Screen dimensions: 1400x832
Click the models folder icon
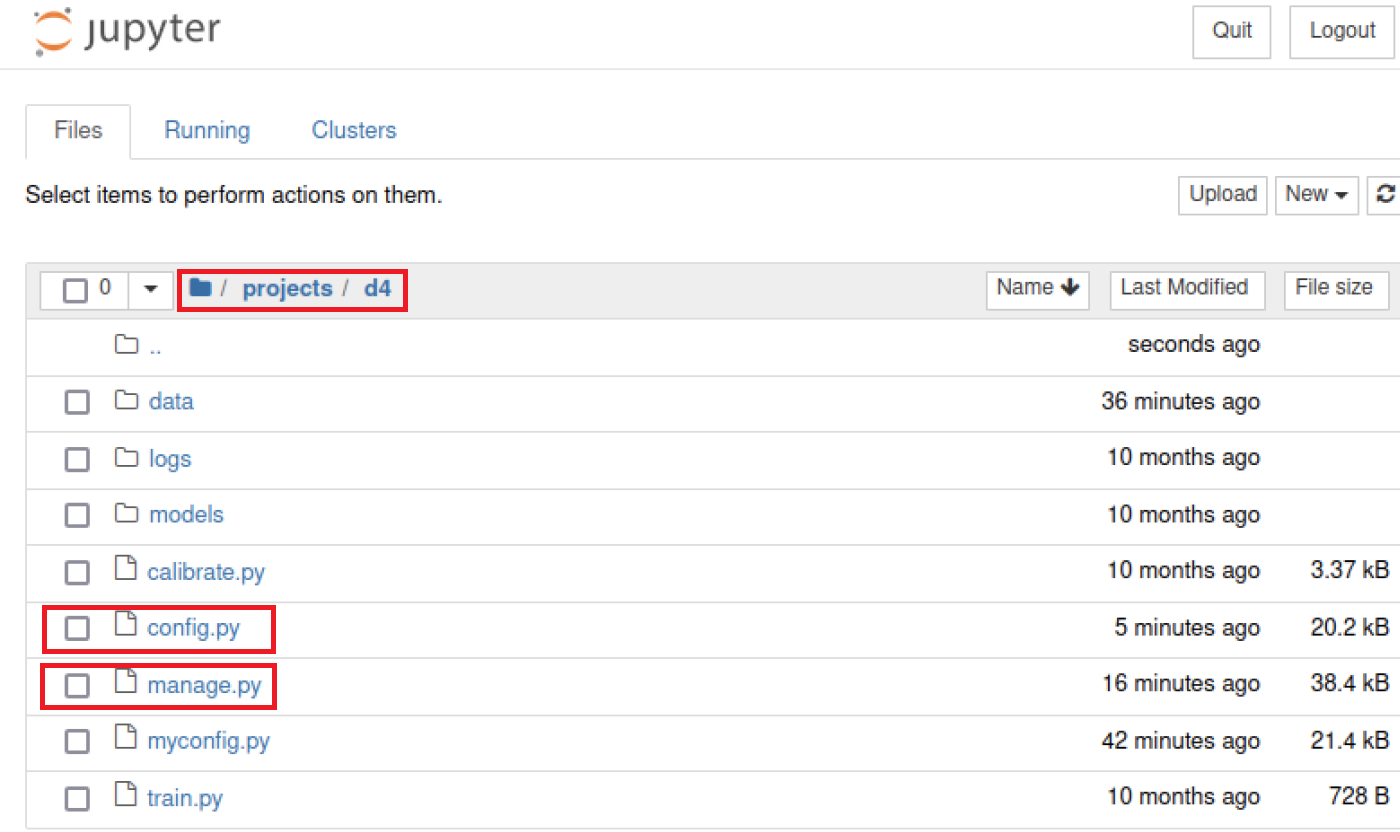click(x=126, y=514)
